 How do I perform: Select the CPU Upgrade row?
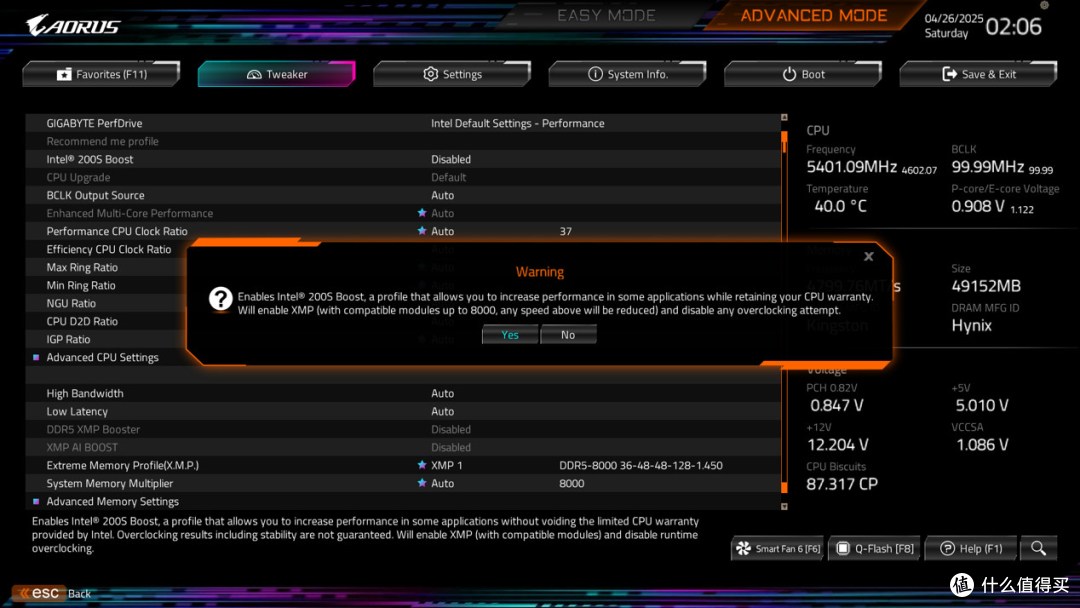(x=403, y=177)
